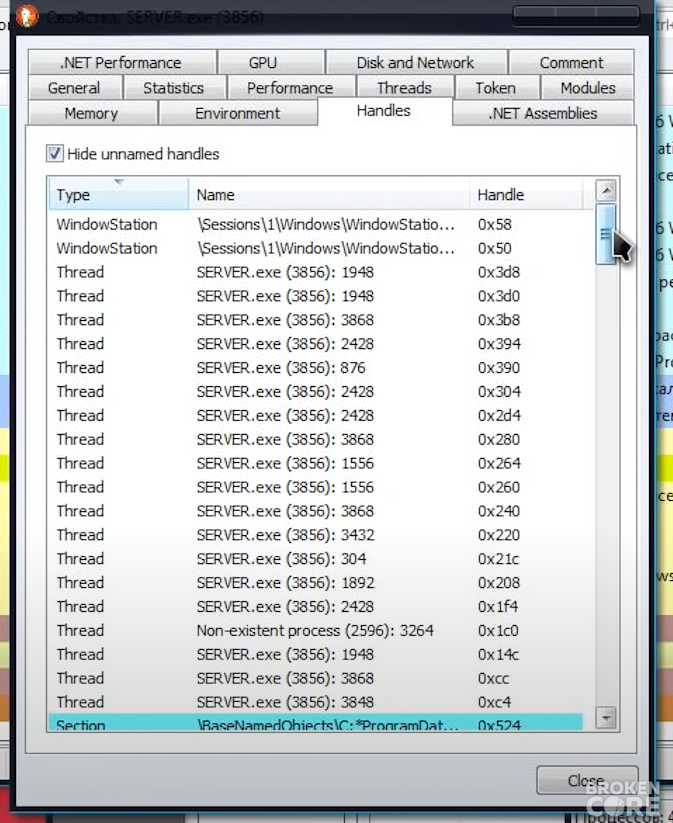Image resolution: width=673 pixels, height=823 pixels.
Task: Select Thread row with handle 0x14c
Action: 316,654
